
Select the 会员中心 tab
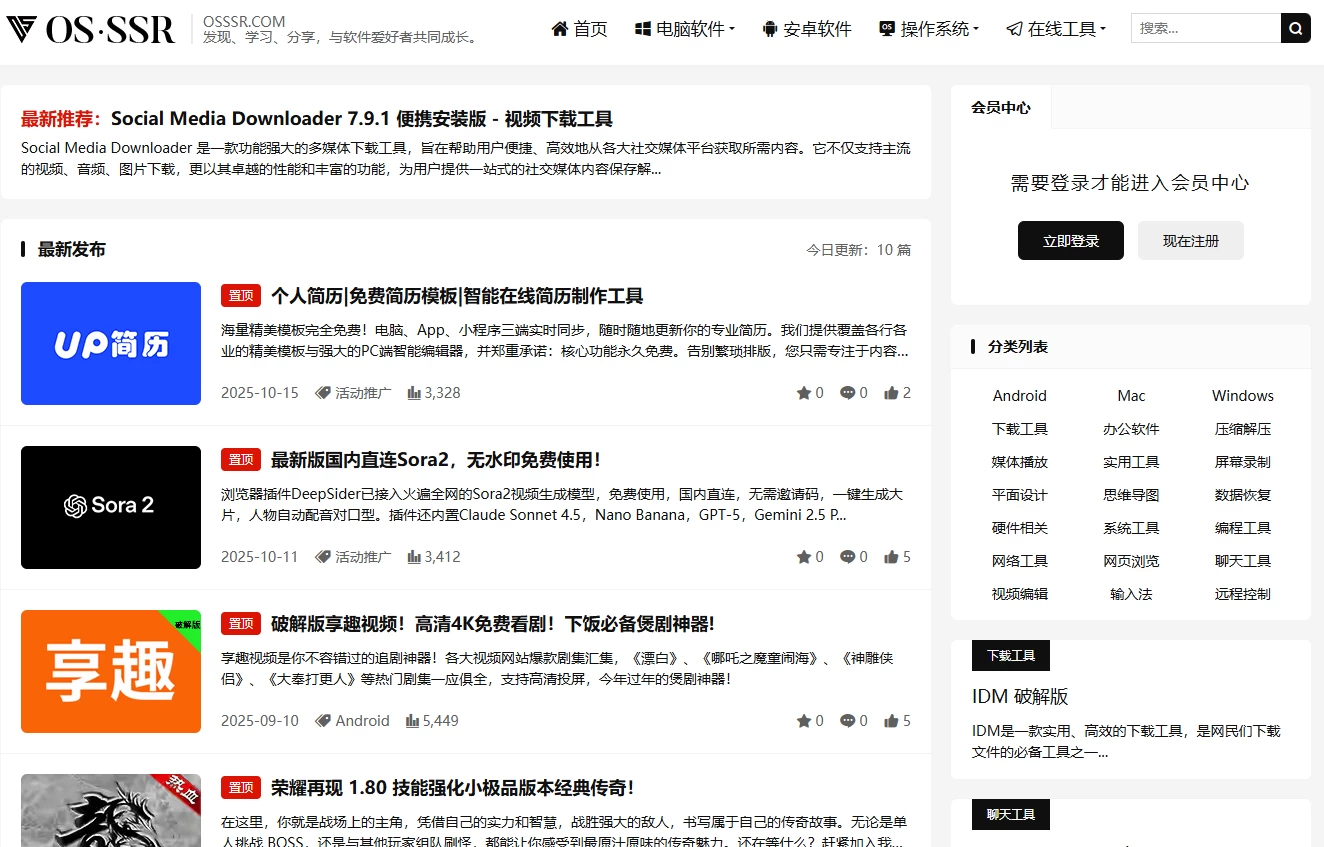tap(1000, 107)
